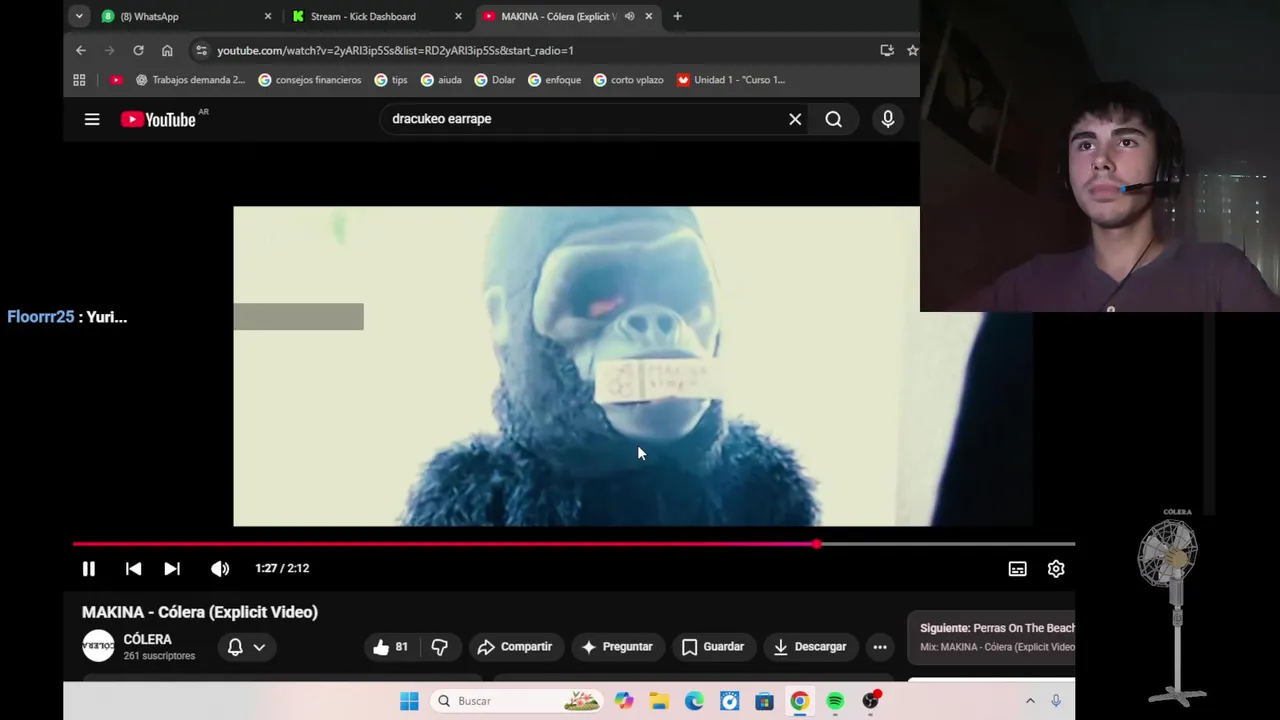Show hidden system tray icons
The width and height of the screenshot is (1280, 720).
point(1030,701)
